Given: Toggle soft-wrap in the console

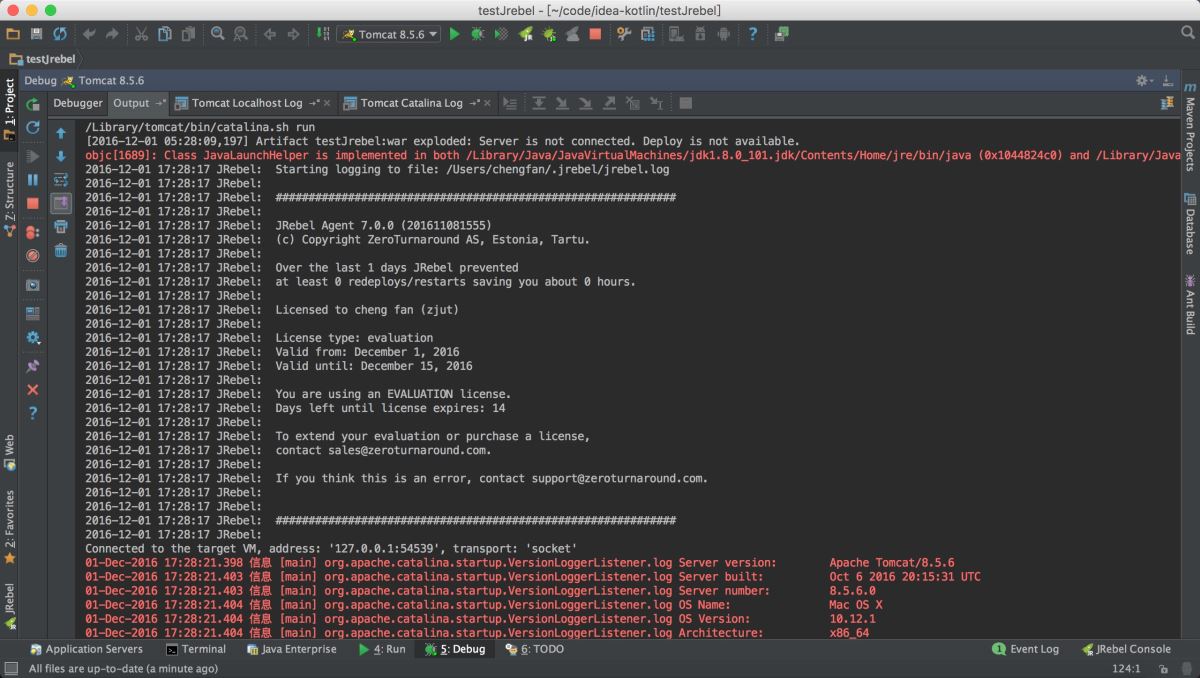Looking at the screenshot, I should click(61, 180).
